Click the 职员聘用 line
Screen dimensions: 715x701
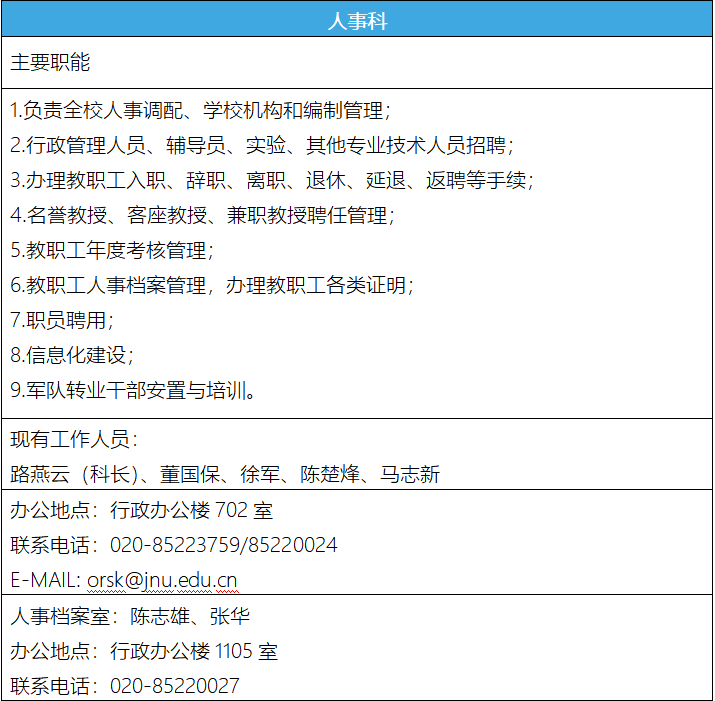(62, 320)
